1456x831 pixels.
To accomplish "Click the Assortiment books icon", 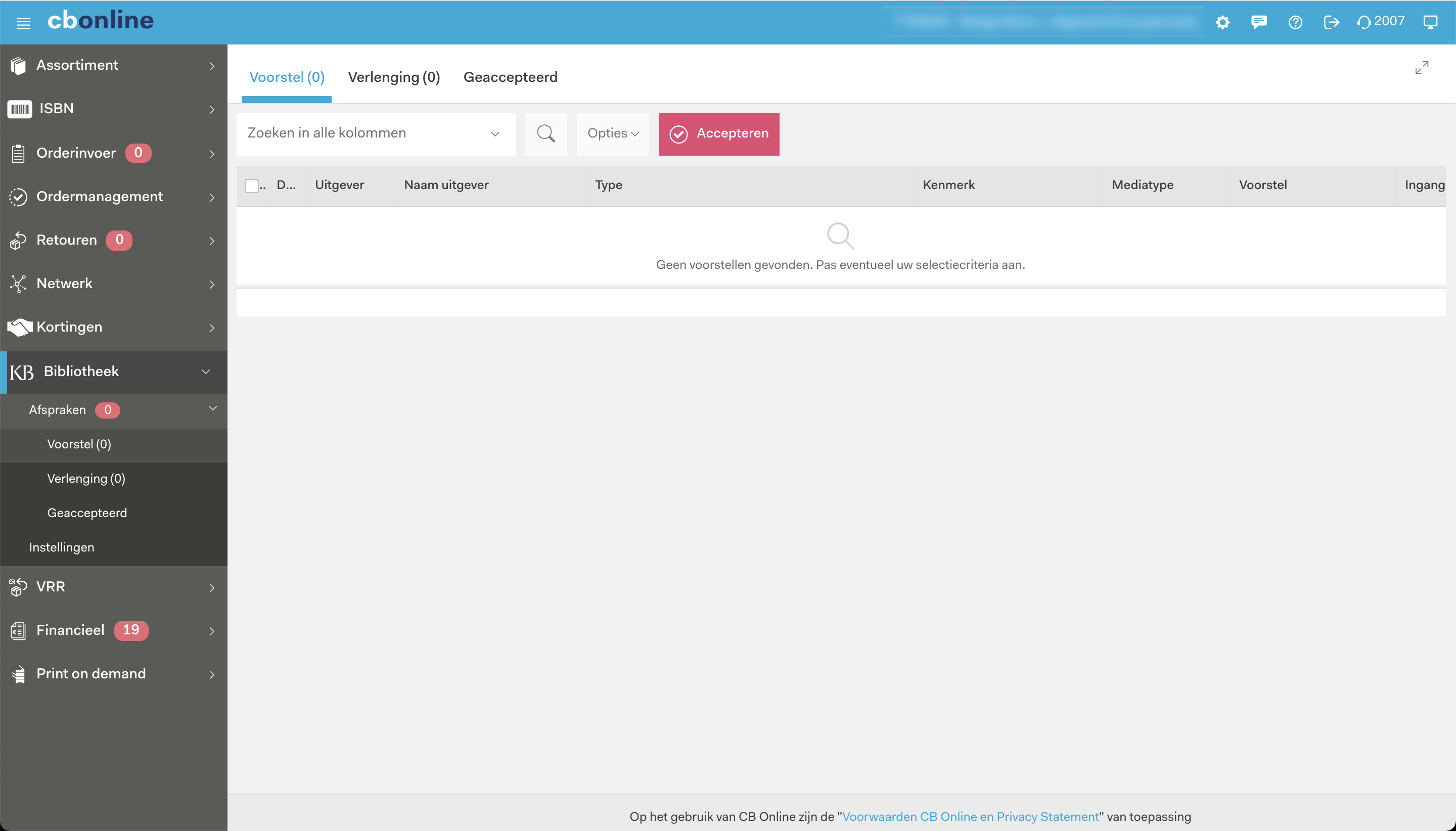I will (x=18, y=66).
